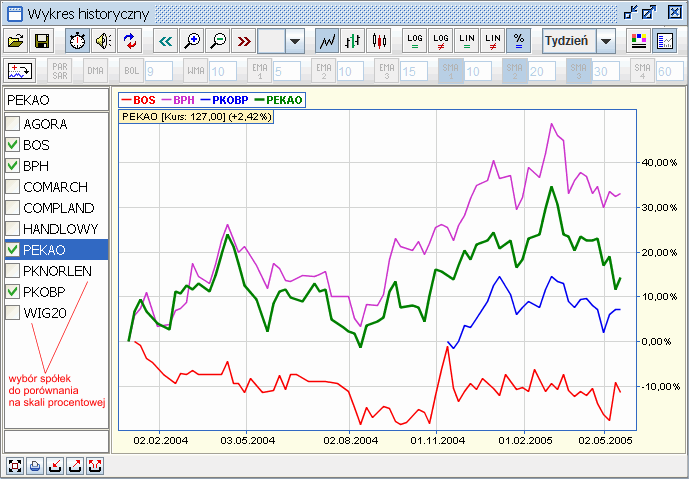Click the export arrow icon in bottom toolbar
This screenshot has width=689, height=479.
click(x=75, y=466)
